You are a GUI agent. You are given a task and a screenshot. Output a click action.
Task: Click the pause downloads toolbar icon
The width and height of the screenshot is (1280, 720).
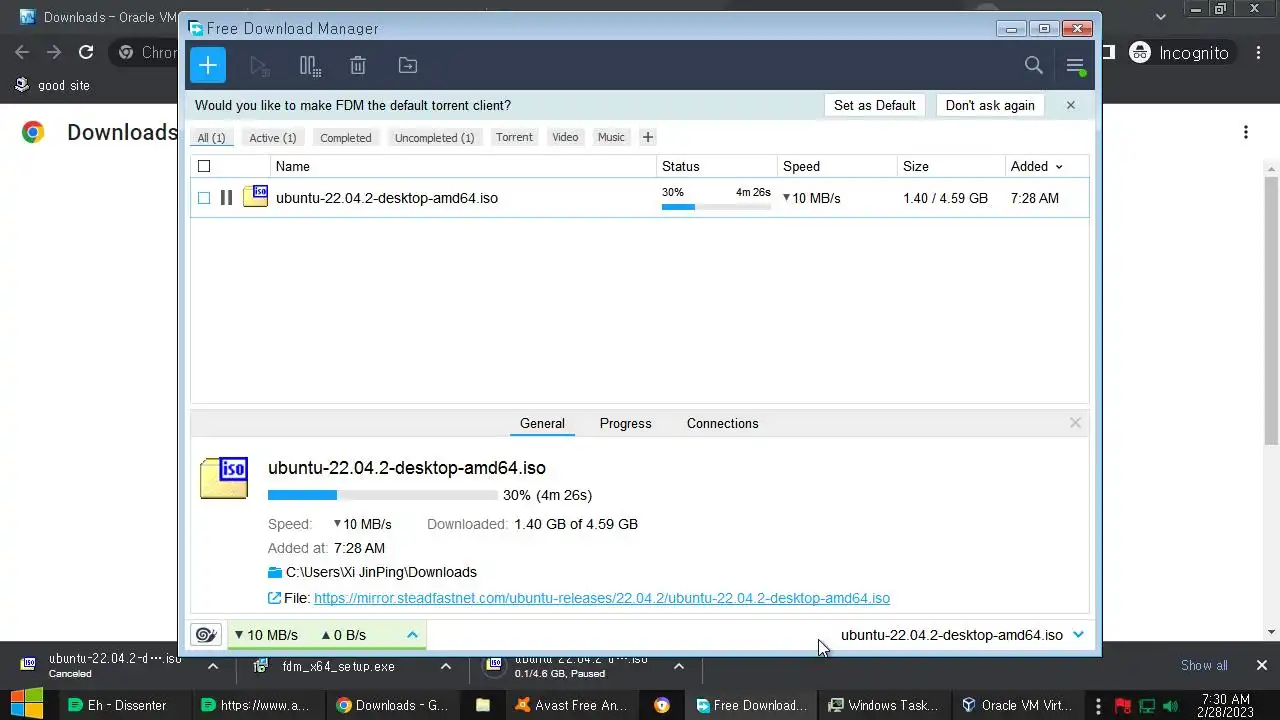point(310,66)
